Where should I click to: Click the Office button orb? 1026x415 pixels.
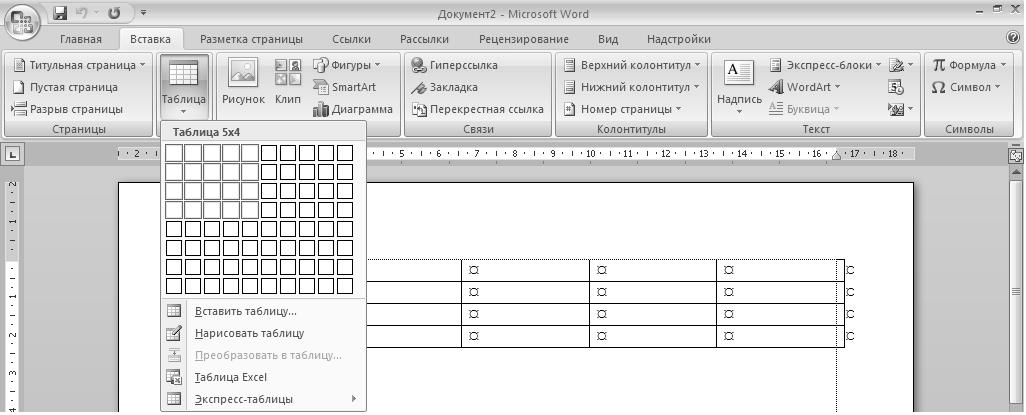tap(22, 22)
